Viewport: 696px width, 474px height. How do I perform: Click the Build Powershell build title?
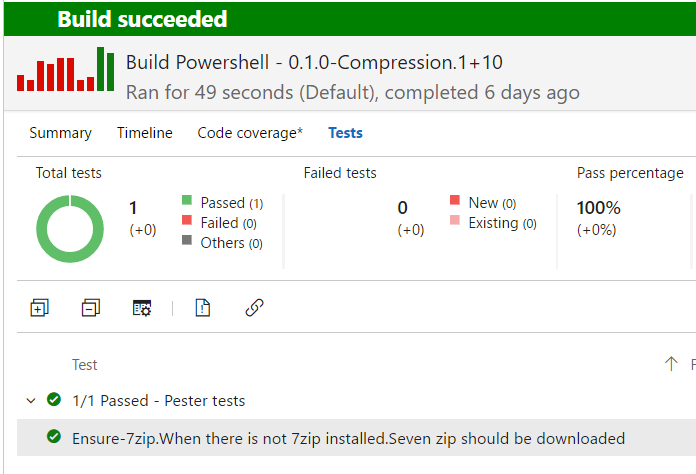click(314, 62)
